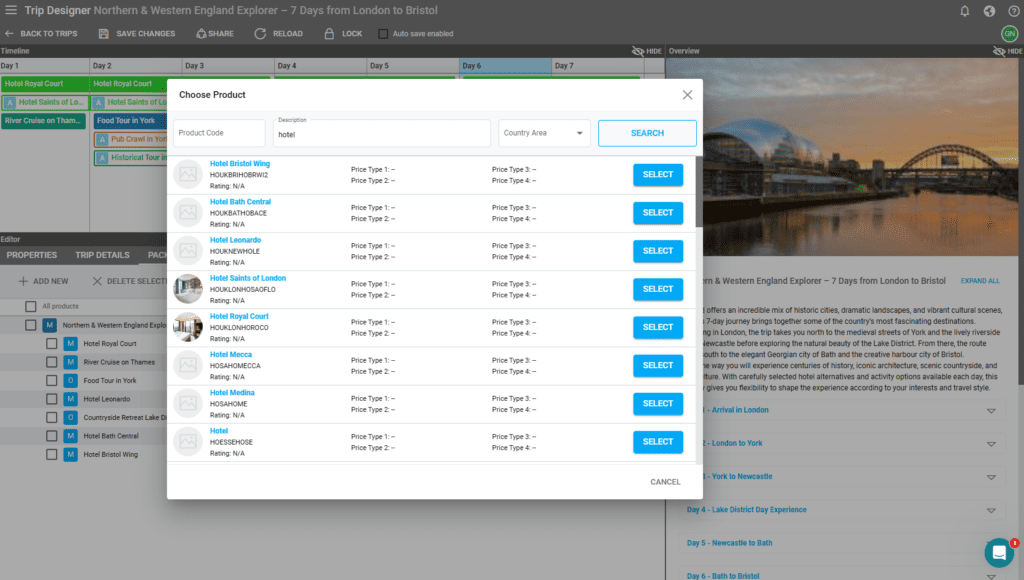Click the globe language icon
The image size is (1024, 580).
coord(989,11)
